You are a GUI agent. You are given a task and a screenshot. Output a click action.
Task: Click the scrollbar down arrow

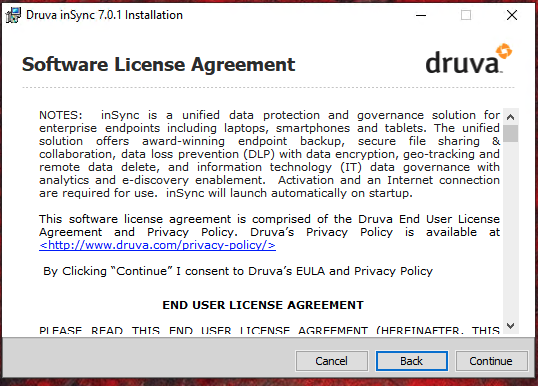511,326
